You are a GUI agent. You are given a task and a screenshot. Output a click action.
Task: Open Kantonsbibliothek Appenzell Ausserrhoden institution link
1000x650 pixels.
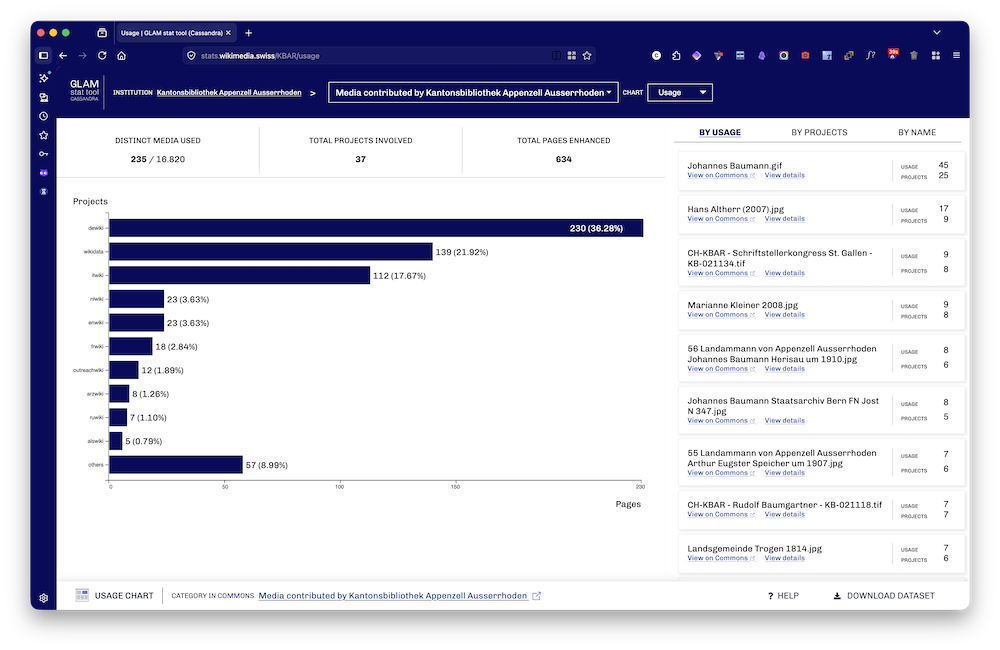[x=229, y=92]
